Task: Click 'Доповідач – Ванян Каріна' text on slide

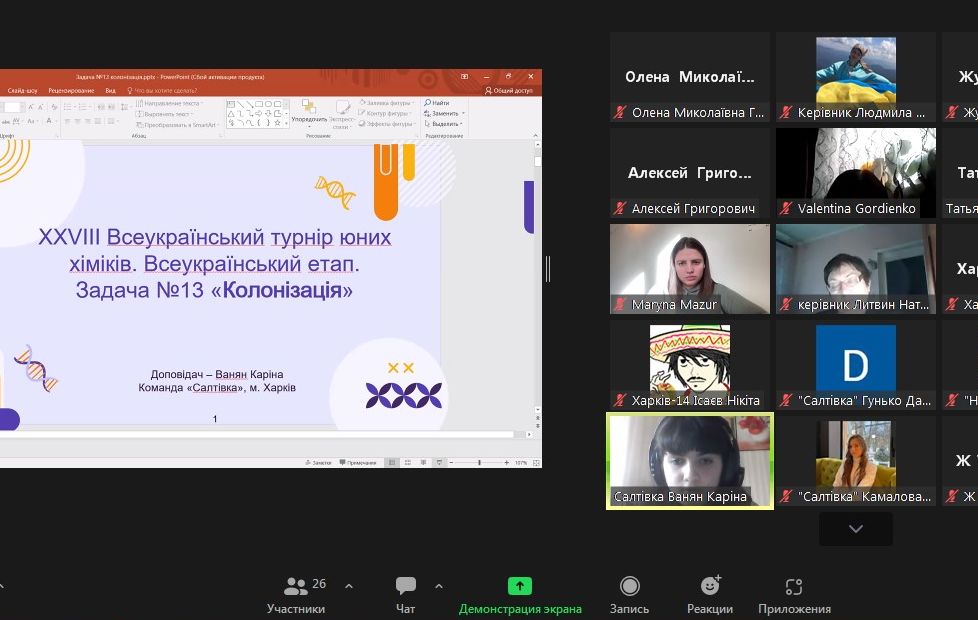Action: (216, 374)
